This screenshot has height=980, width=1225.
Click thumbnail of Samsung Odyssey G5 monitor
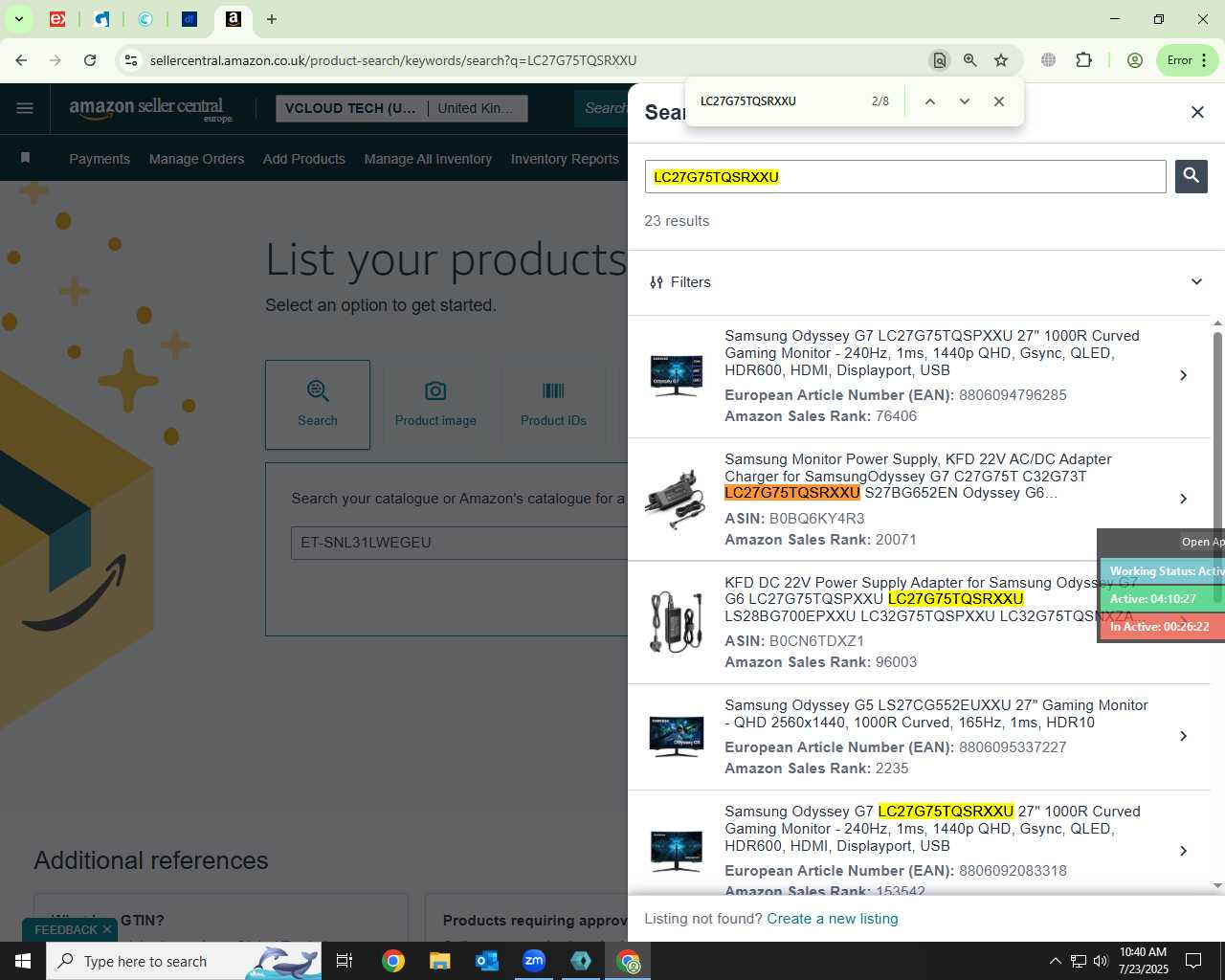676,736
